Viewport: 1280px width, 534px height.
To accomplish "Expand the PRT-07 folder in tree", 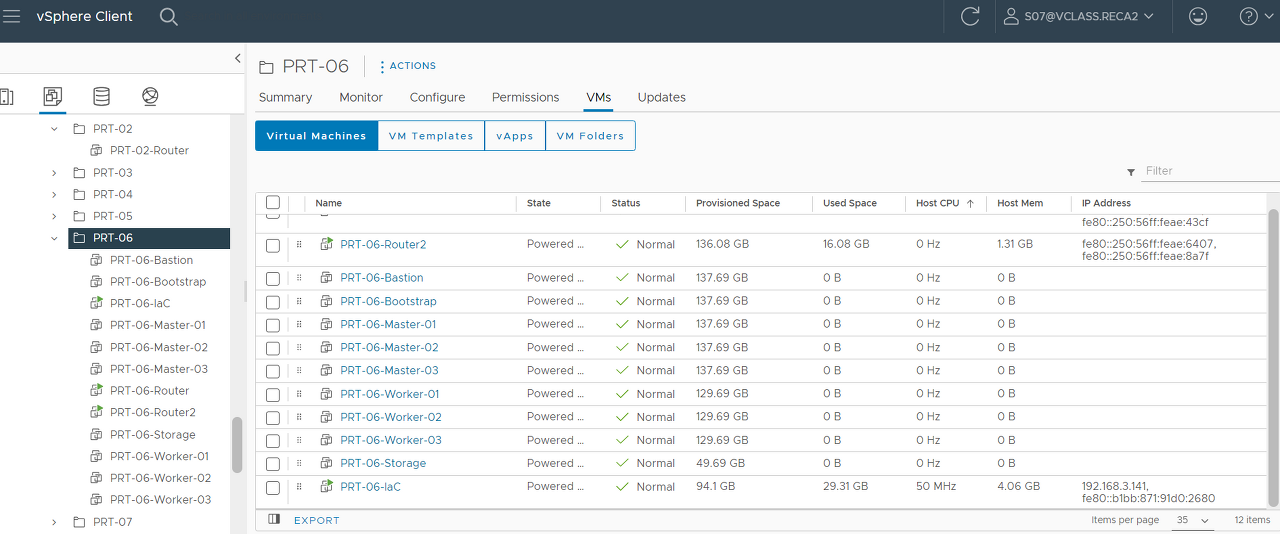I will tap(54, 522).
